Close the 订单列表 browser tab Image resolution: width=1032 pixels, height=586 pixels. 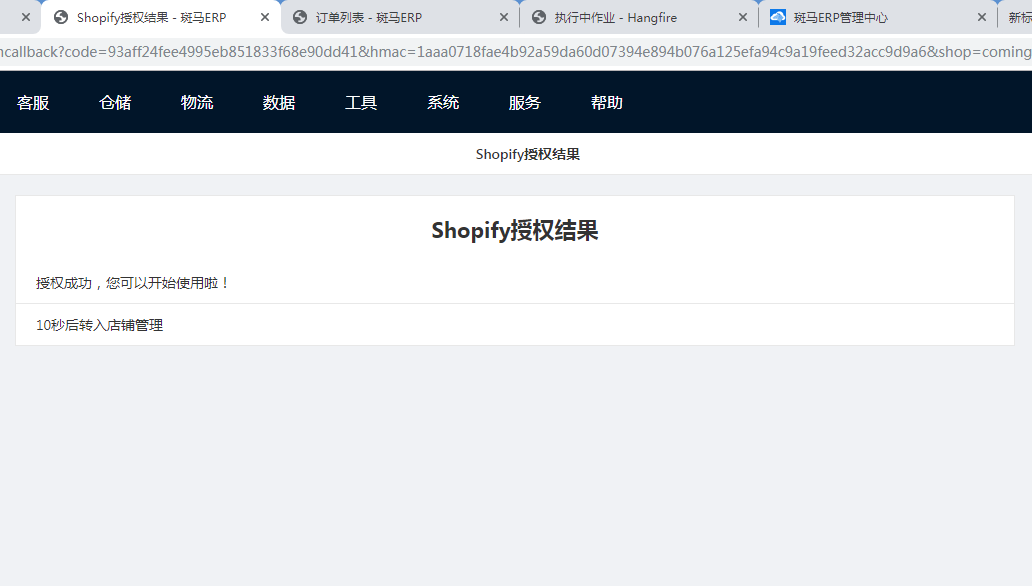[504, 17]
